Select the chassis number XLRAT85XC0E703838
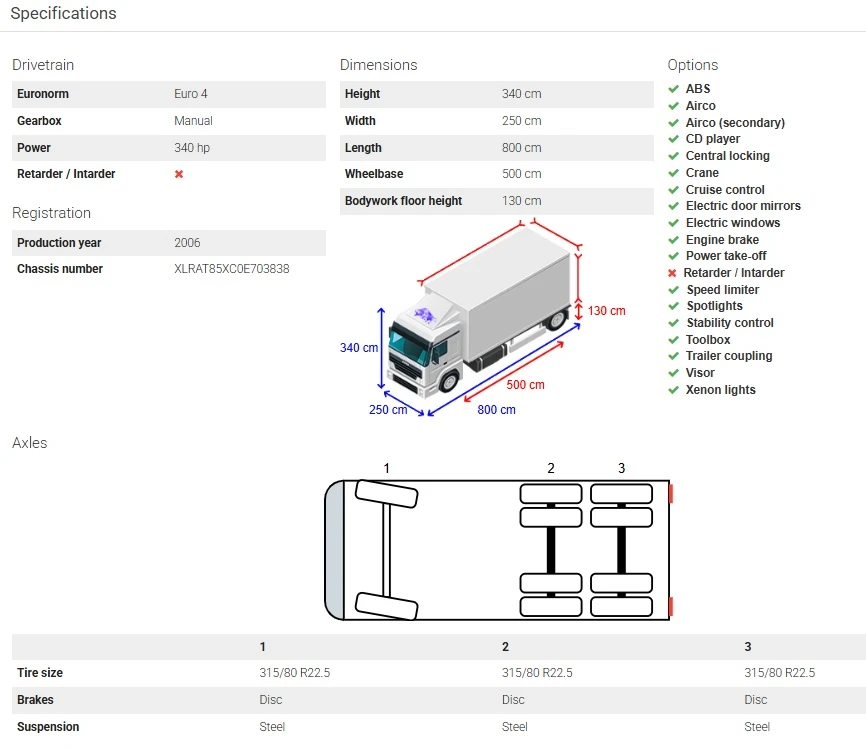This screenshot has height=750, width=866. (x=231, y=269)
